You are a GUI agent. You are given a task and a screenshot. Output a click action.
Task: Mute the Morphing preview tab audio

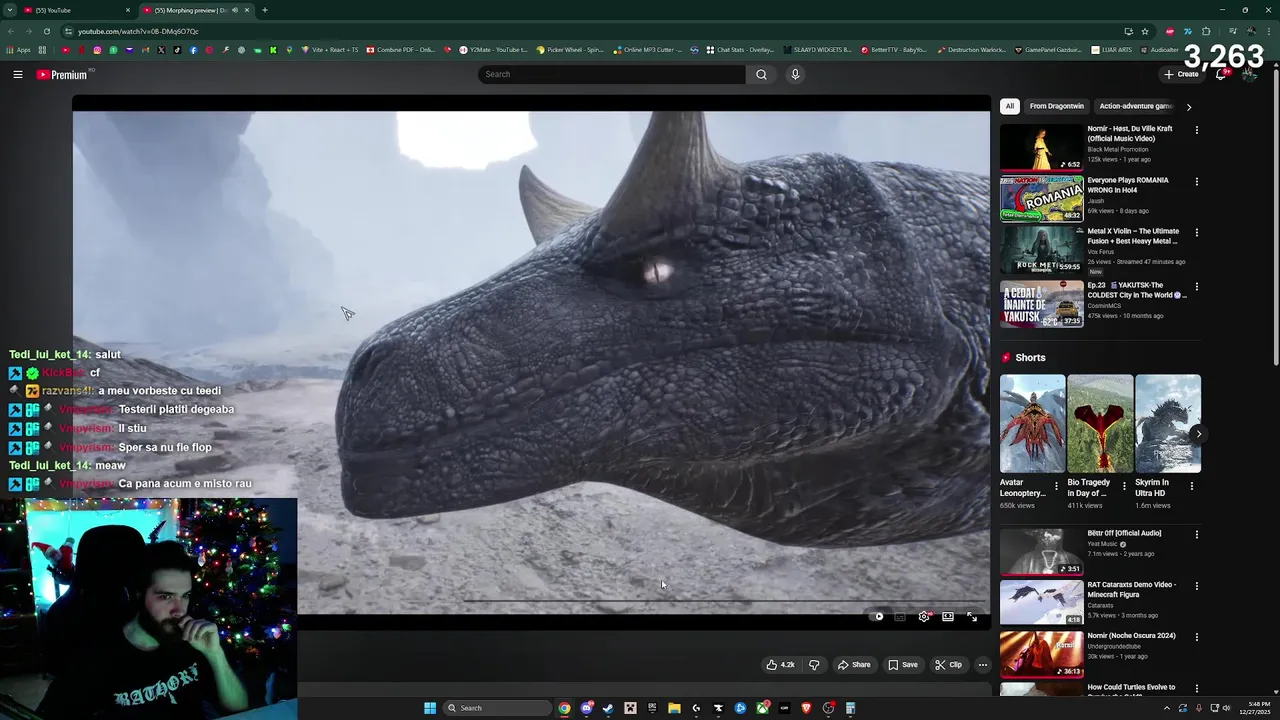(x=235, y=10)
